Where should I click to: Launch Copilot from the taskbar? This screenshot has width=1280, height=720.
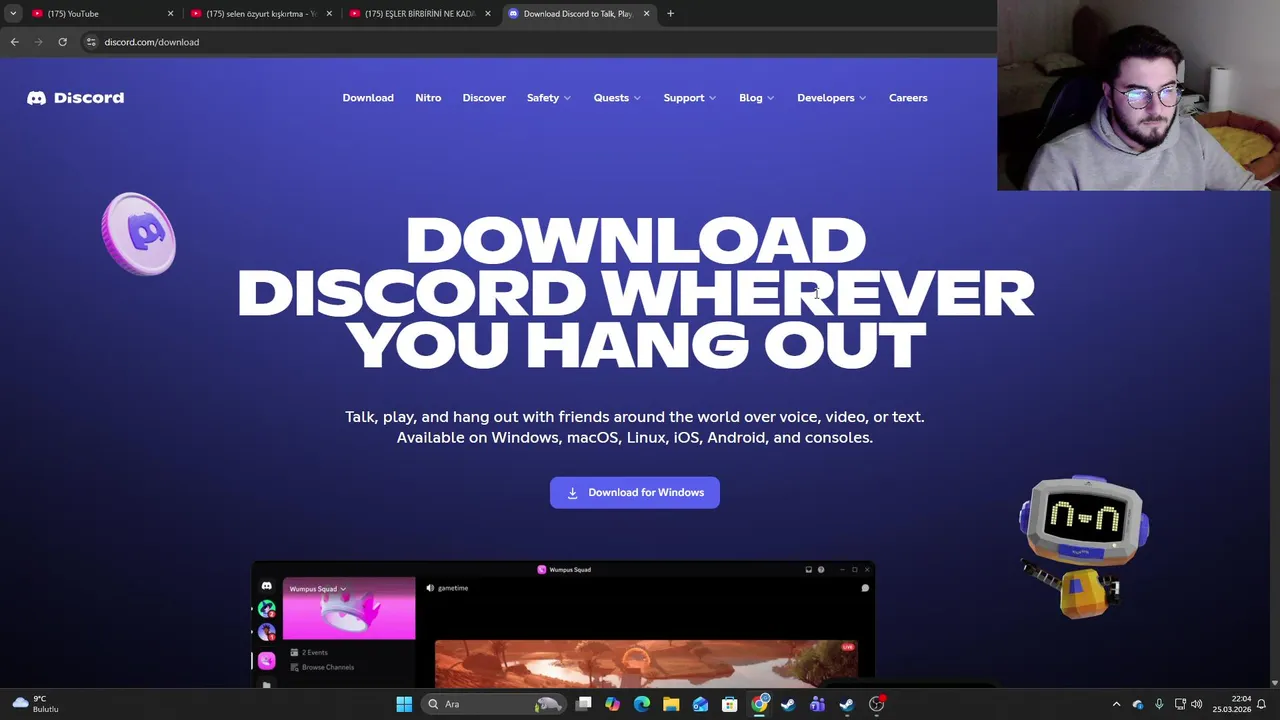tap(613, 704)
